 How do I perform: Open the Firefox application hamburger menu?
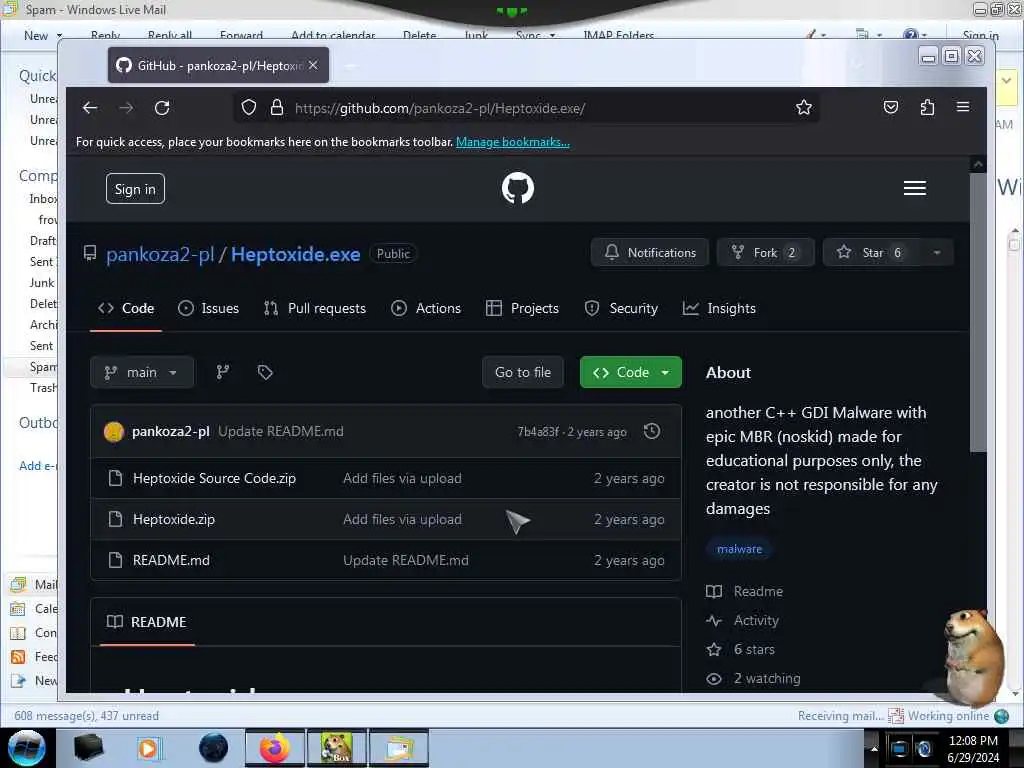963,107
